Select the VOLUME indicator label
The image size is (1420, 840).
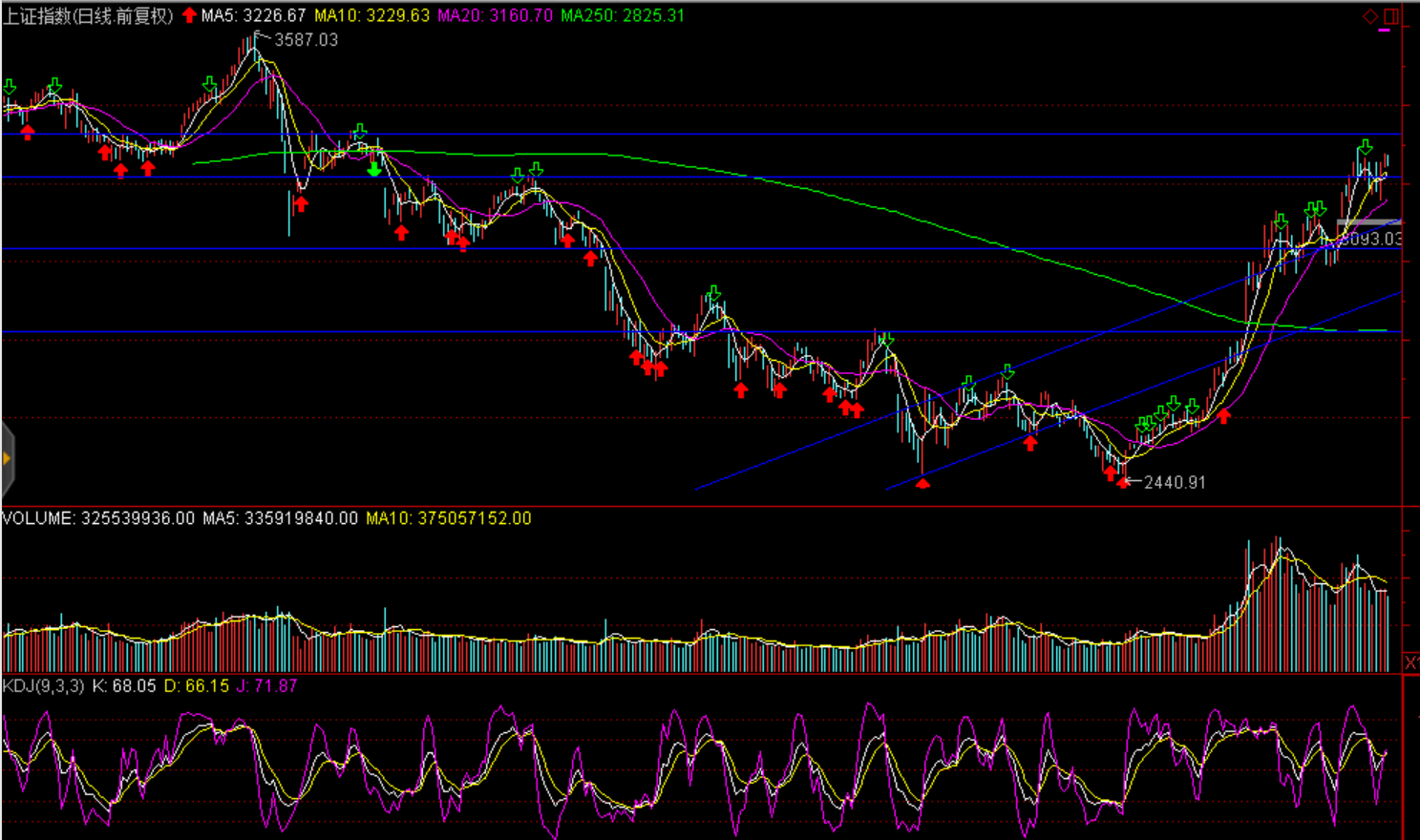[38, 518]
